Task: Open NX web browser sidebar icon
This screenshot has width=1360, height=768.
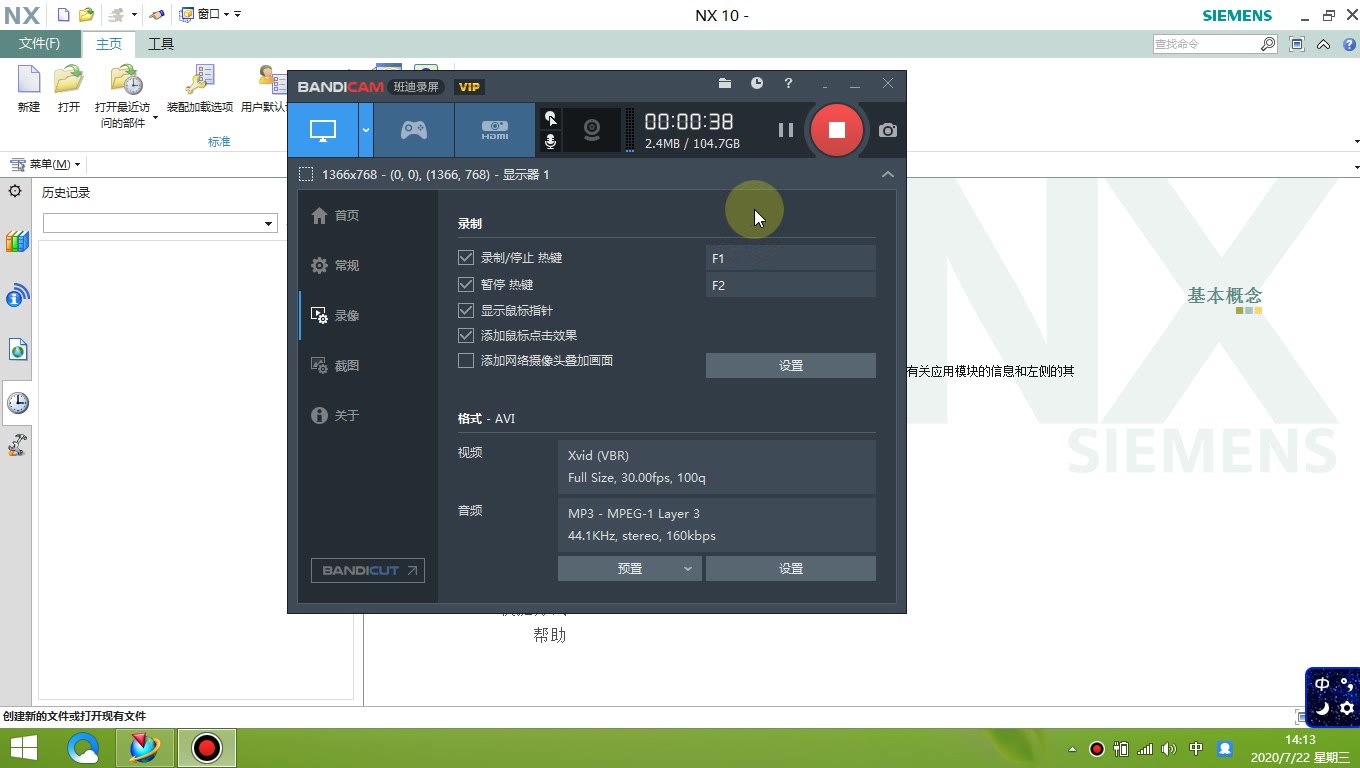Action: tap(17, 349)
